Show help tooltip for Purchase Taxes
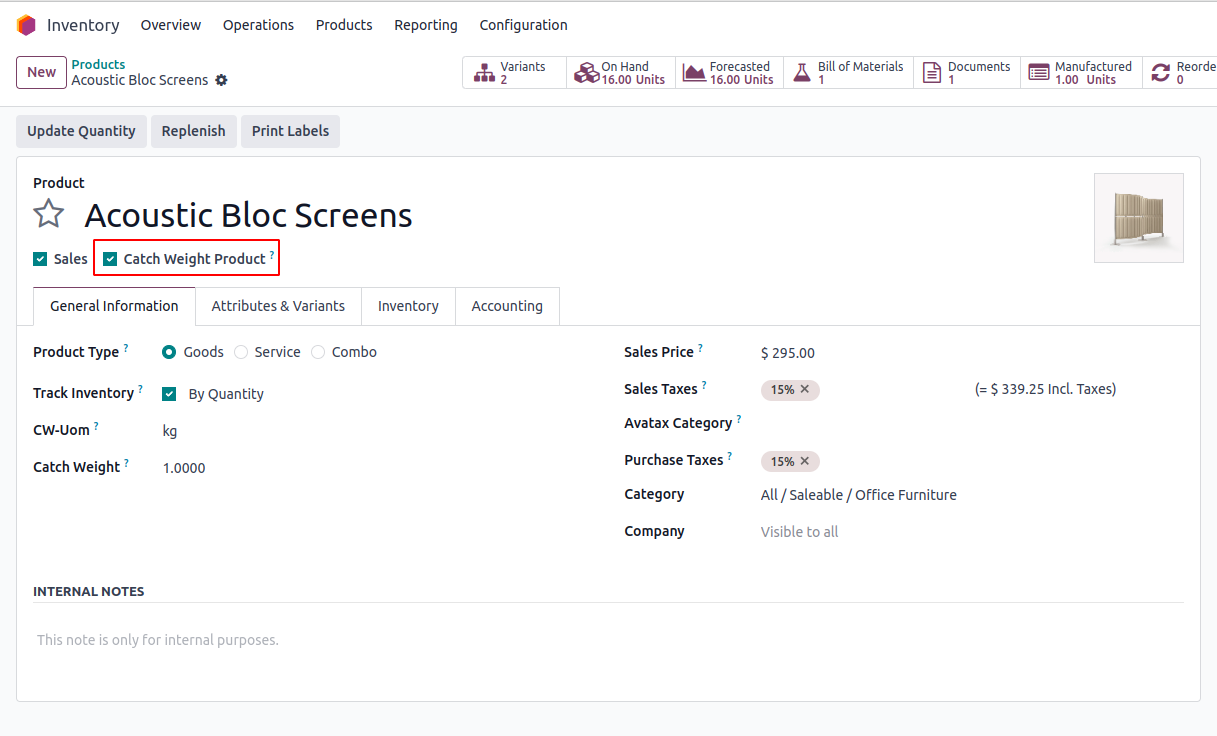Image resolution: width=1217 pixels, height=736 pixels. [730, 456]
